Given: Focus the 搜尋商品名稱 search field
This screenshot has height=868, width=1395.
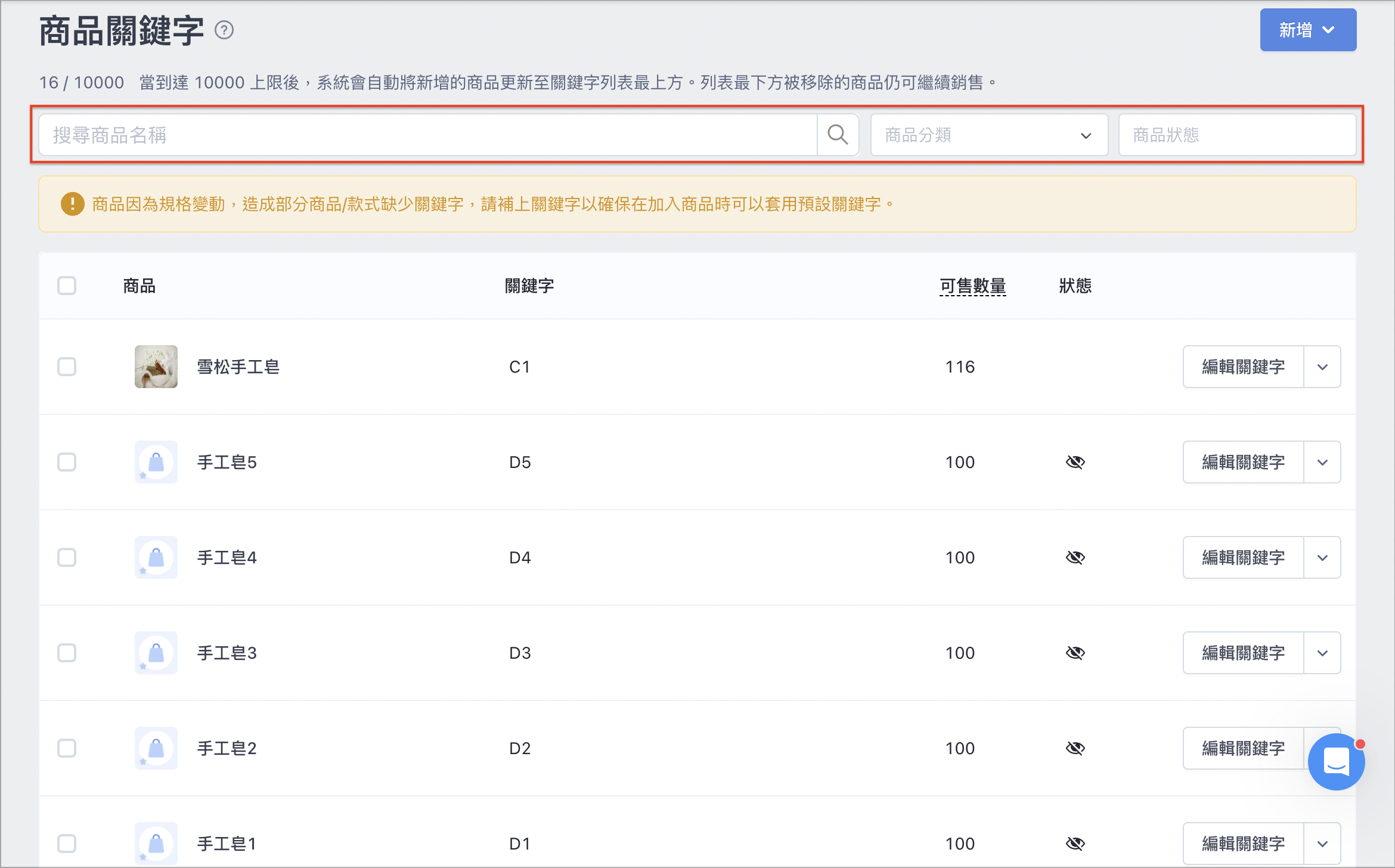Looking at the screenshot, I should click(428, 135).
